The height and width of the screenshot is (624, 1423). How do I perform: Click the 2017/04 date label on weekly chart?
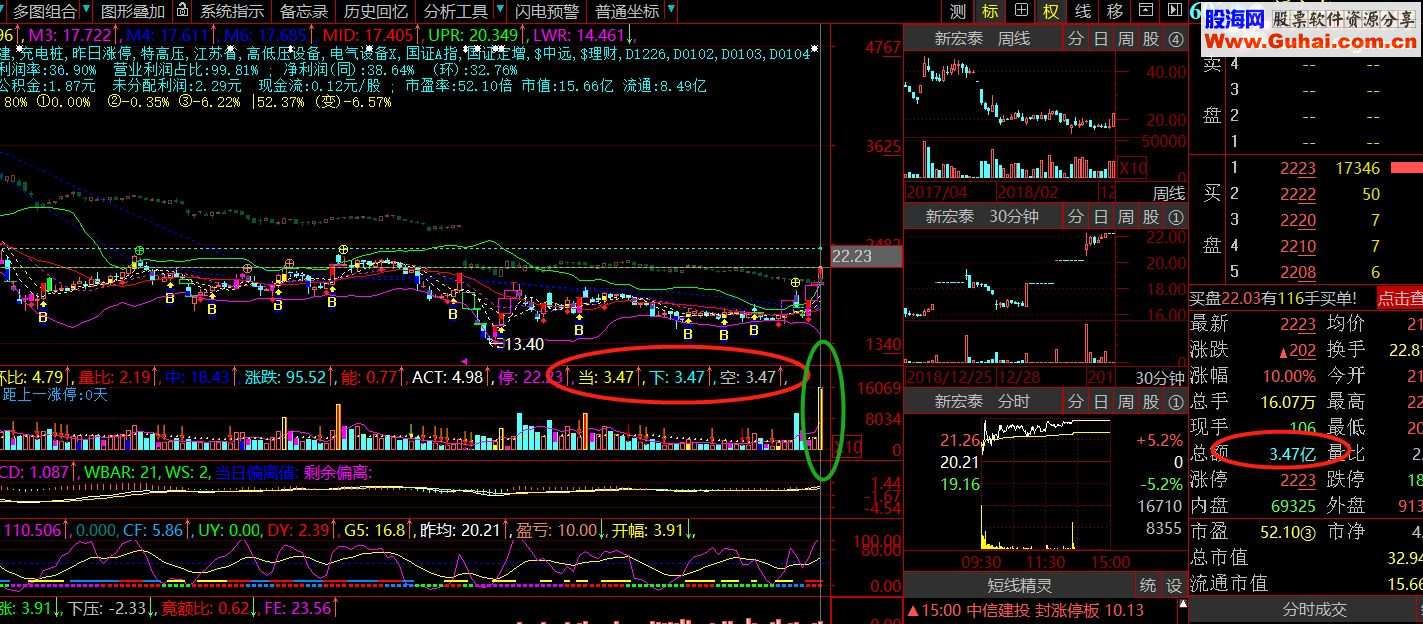point(936,192)
